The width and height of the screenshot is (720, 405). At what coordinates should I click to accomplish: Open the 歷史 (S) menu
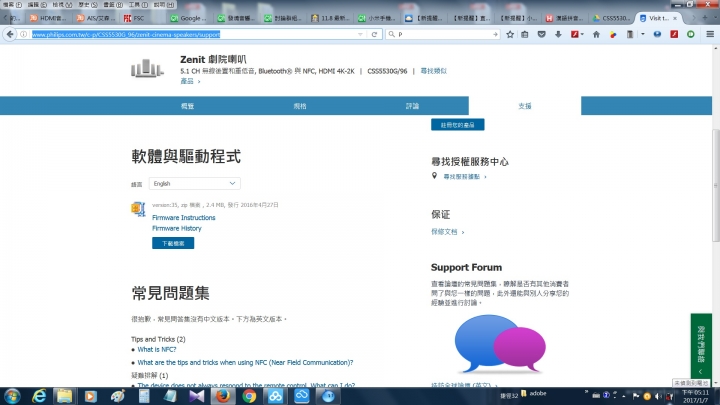click(x=87, y=5)
